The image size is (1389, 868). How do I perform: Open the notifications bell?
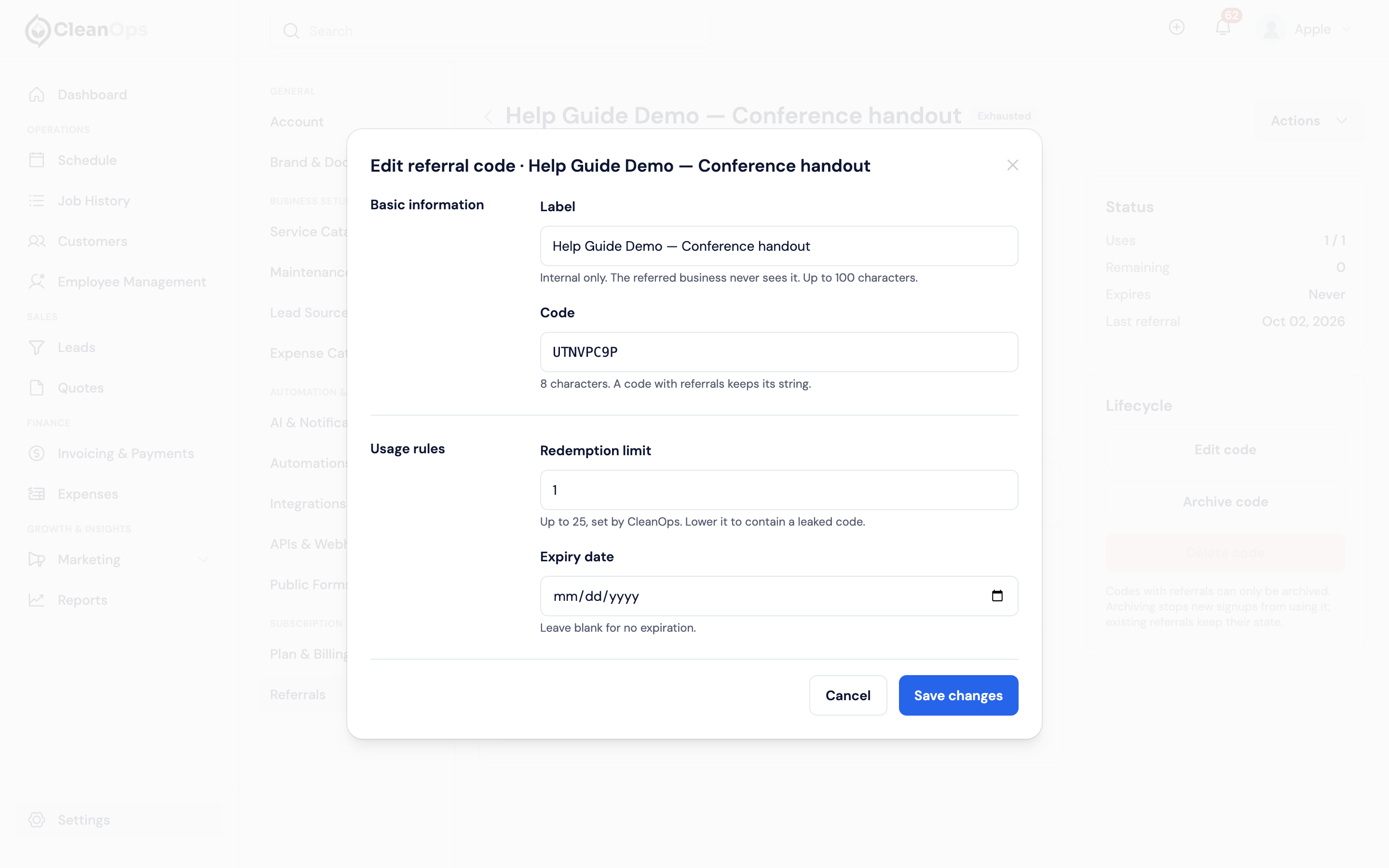coord(1223,27)
